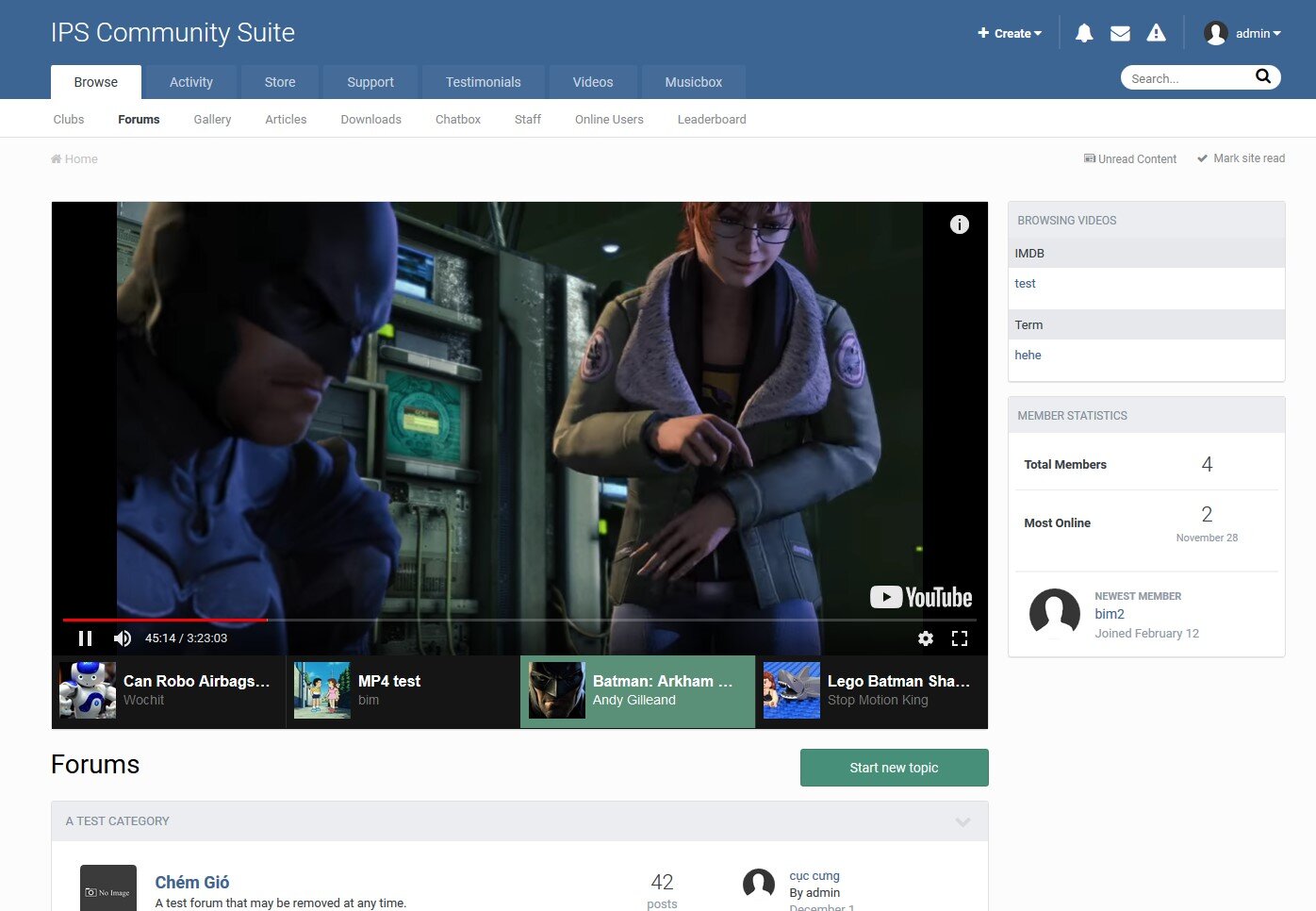Open the Videos tab
This screenshot has height=911, width=1316.
pyautogui.click(x=593, y=82)
